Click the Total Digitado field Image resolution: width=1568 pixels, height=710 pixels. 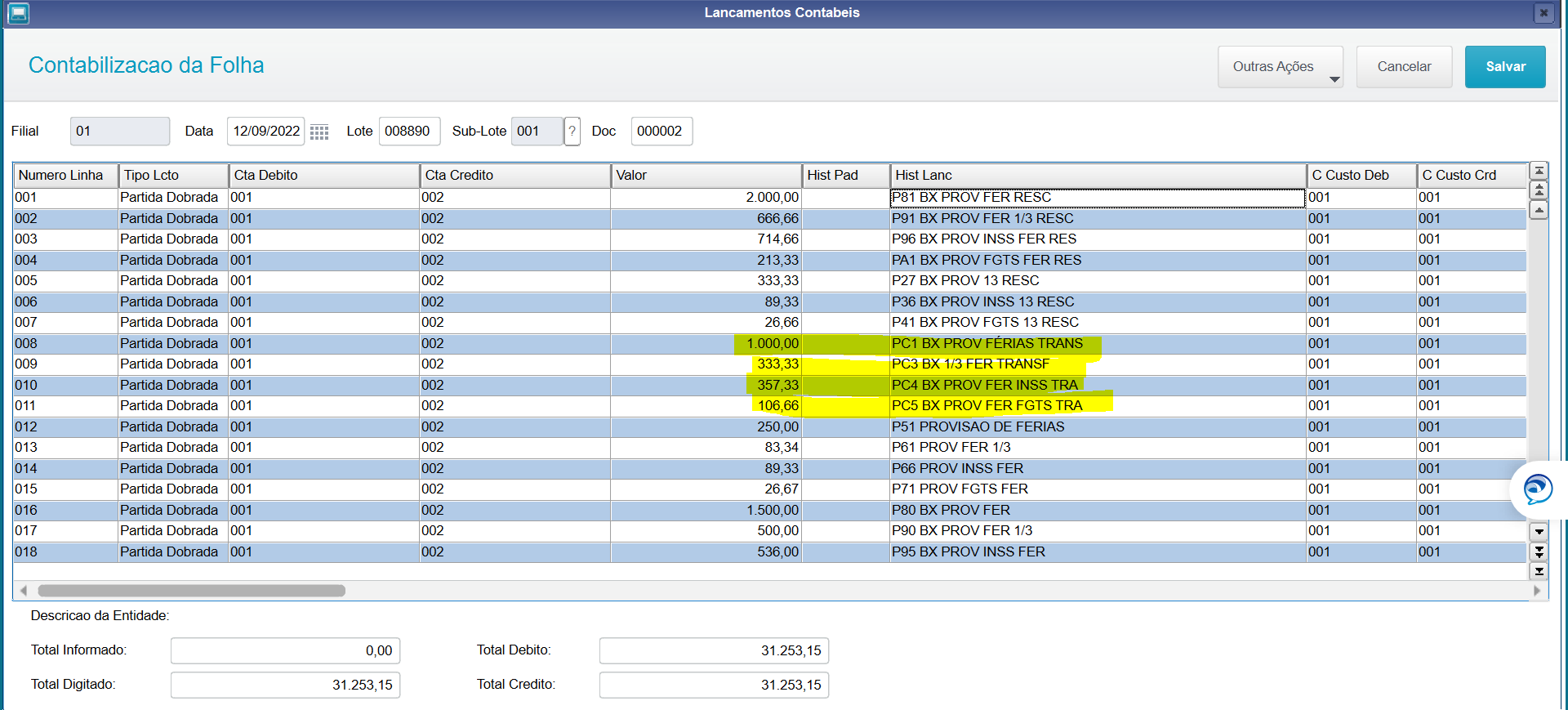click(x=285, y=685)
